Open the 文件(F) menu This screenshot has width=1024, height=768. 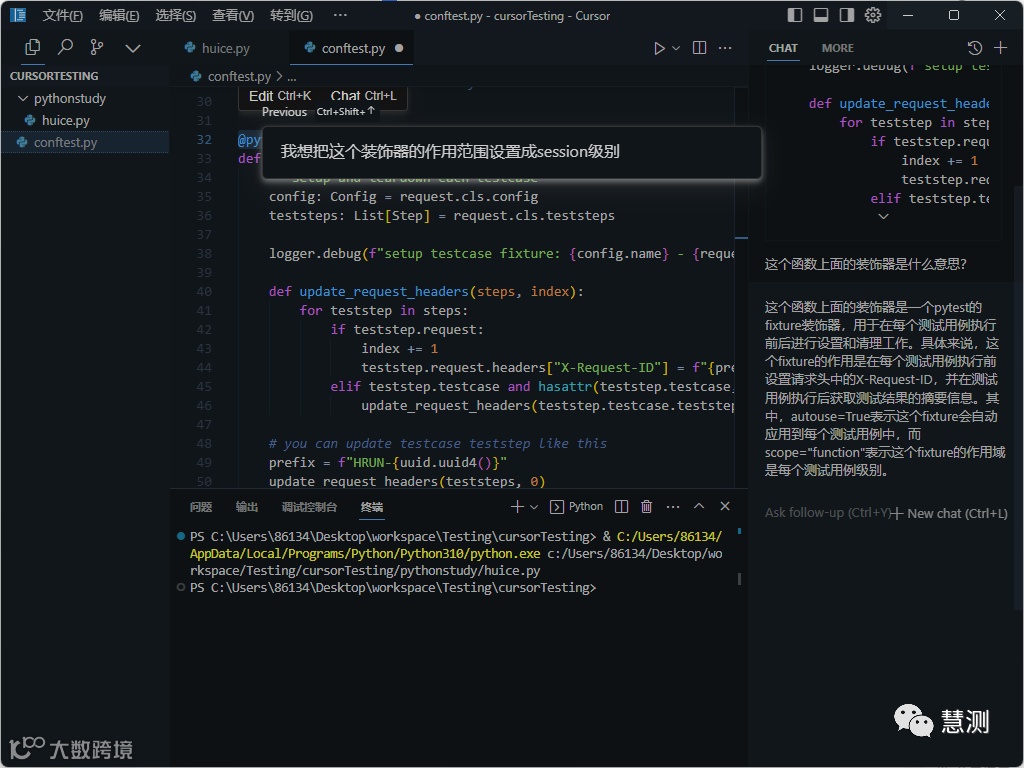tap(62, 16)
